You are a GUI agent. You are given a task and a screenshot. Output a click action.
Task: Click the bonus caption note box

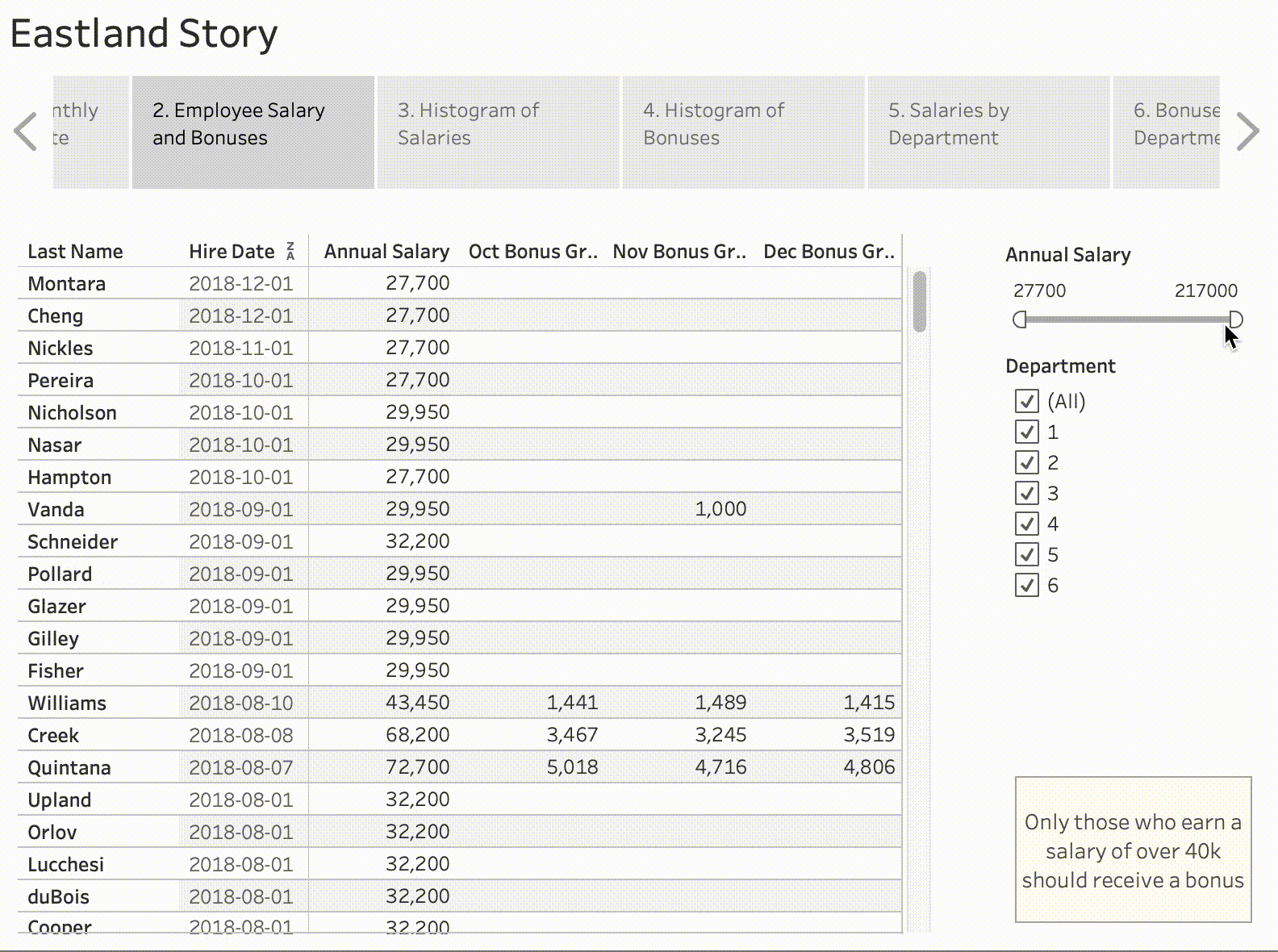[1133, 850]
